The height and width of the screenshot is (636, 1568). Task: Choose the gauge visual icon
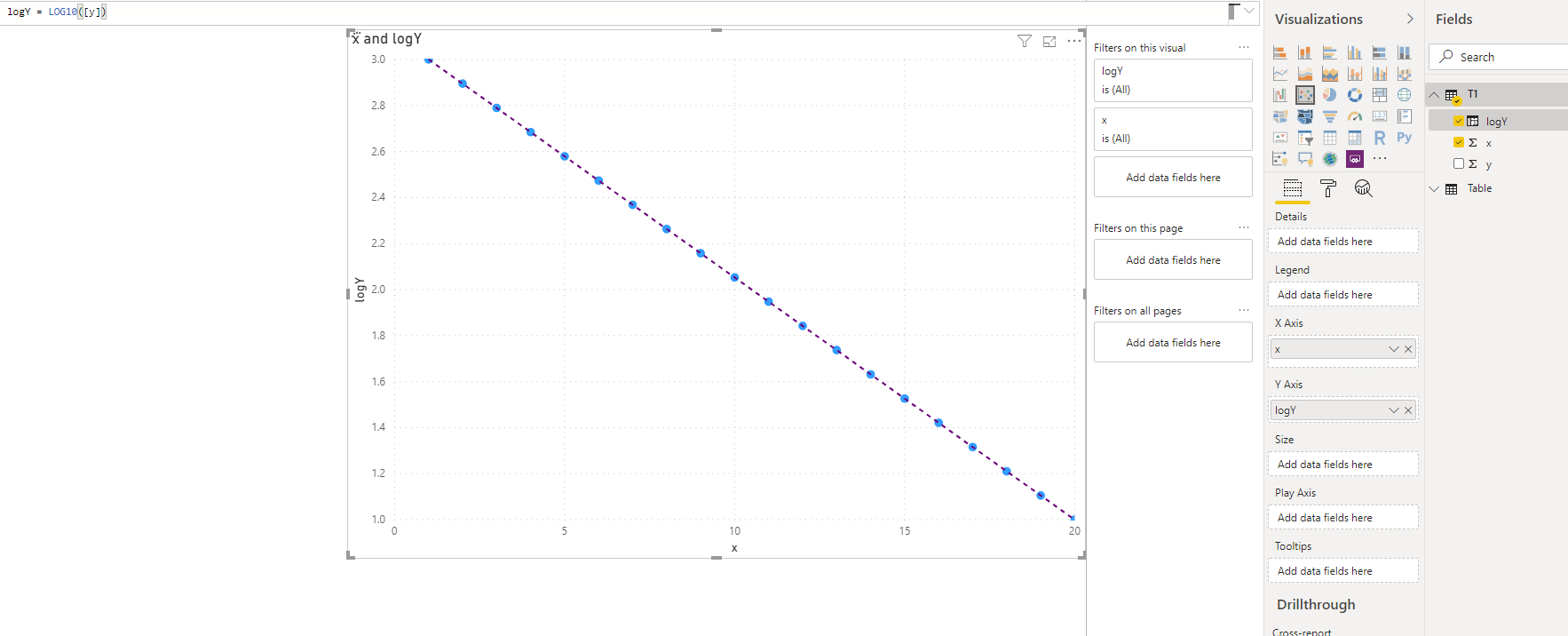(x=1354, y=116)
